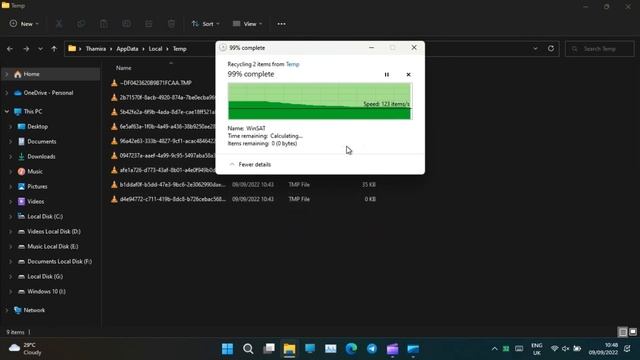The height and width of the screenshot is (360, 640).
Task: Click the taskbar clock showing 10:48
Action: tap(603, 349)
